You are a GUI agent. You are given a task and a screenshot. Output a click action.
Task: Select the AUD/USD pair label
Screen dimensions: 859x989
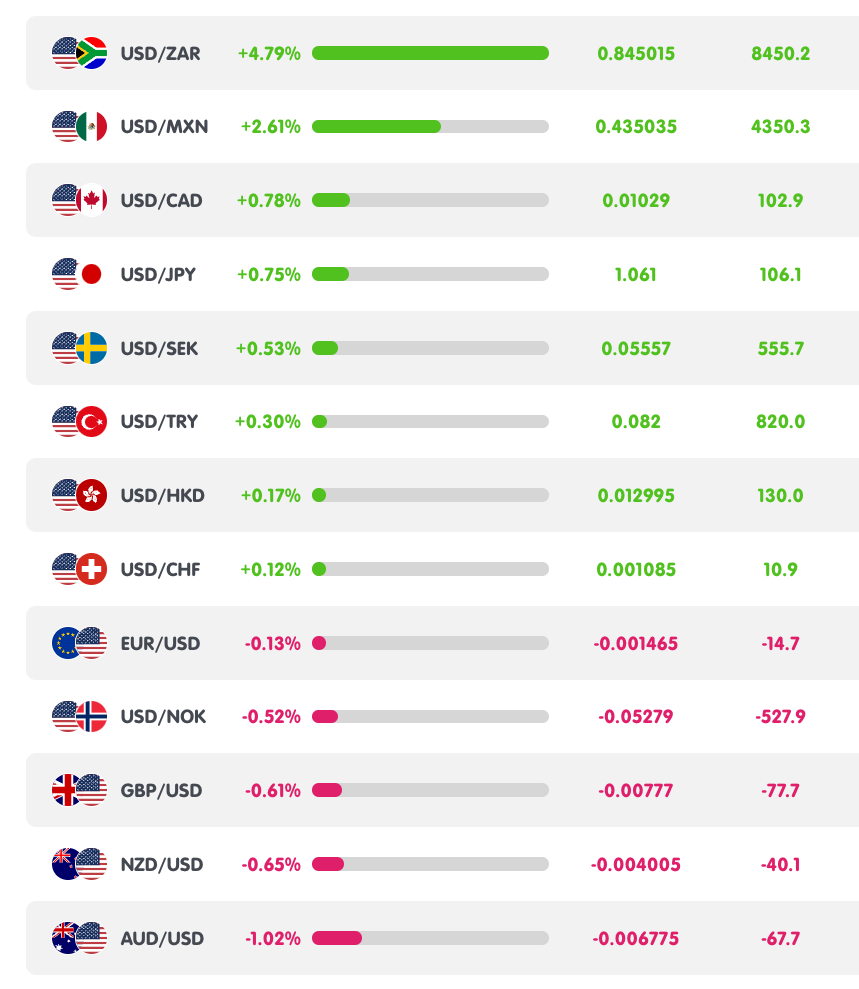pos(162,938)
